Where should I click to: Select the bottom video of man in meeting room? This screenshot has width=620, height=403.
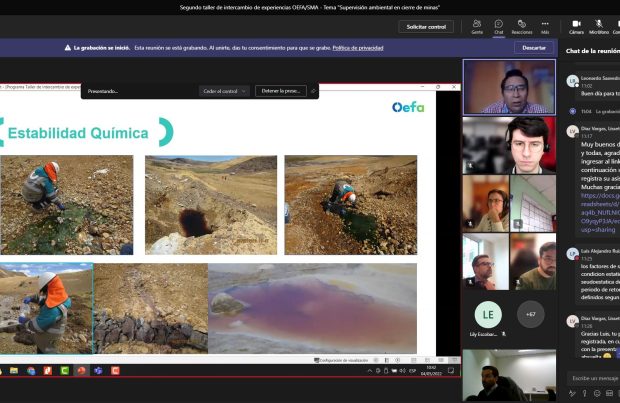(x=509, y=375)
